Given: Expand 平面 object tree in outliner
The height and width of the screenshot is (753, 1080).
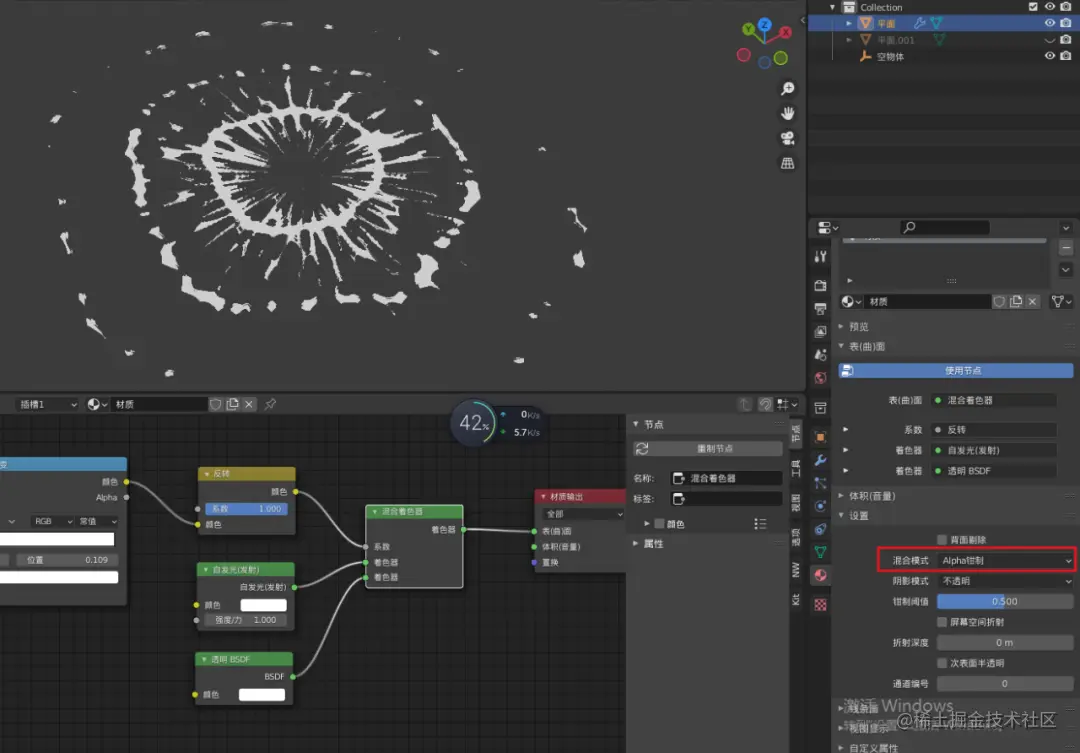Looking at the screenshot, I should coord(849,23).
